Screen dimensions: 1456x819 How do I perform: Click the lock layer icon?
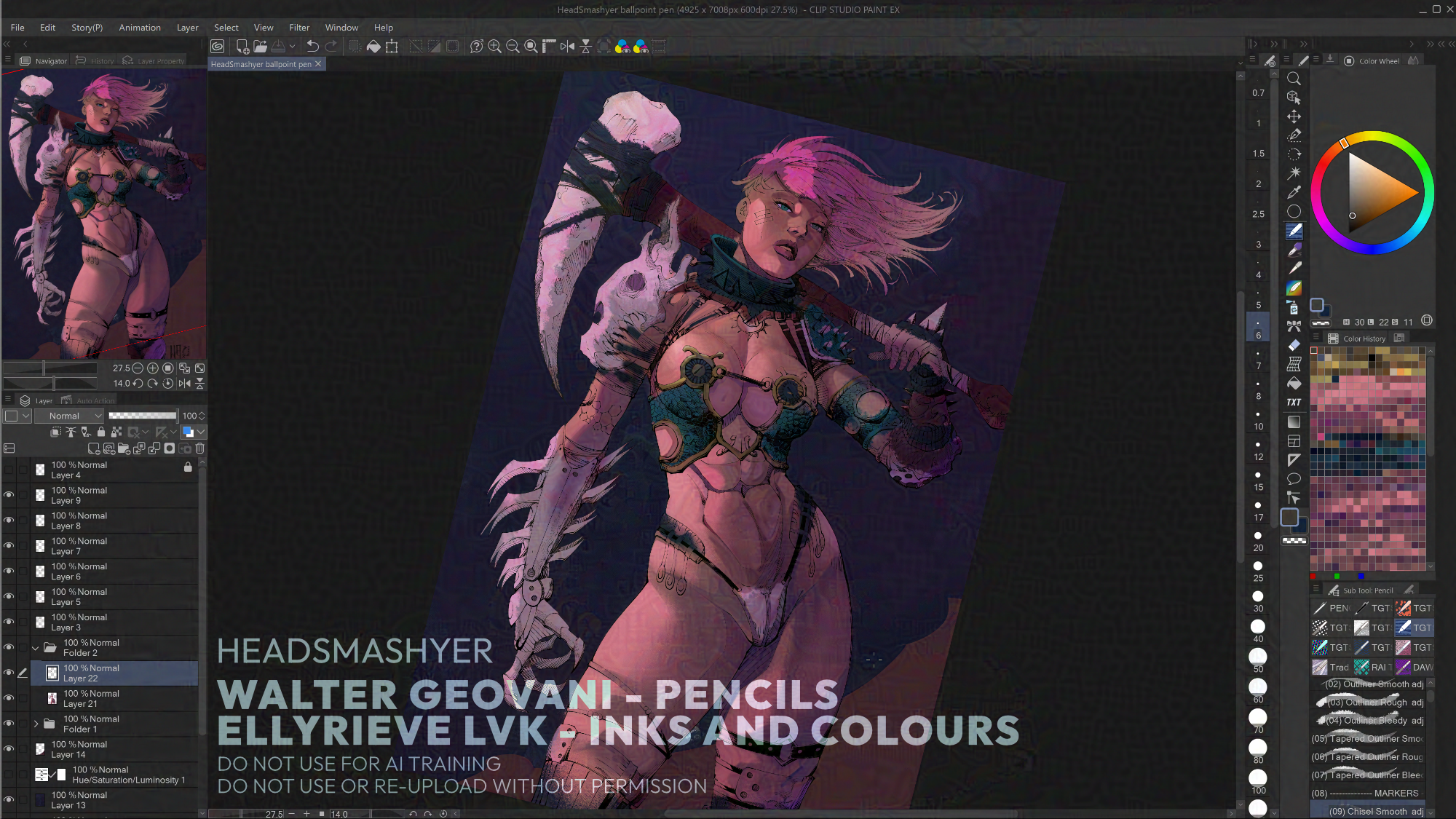coord(101,432)
